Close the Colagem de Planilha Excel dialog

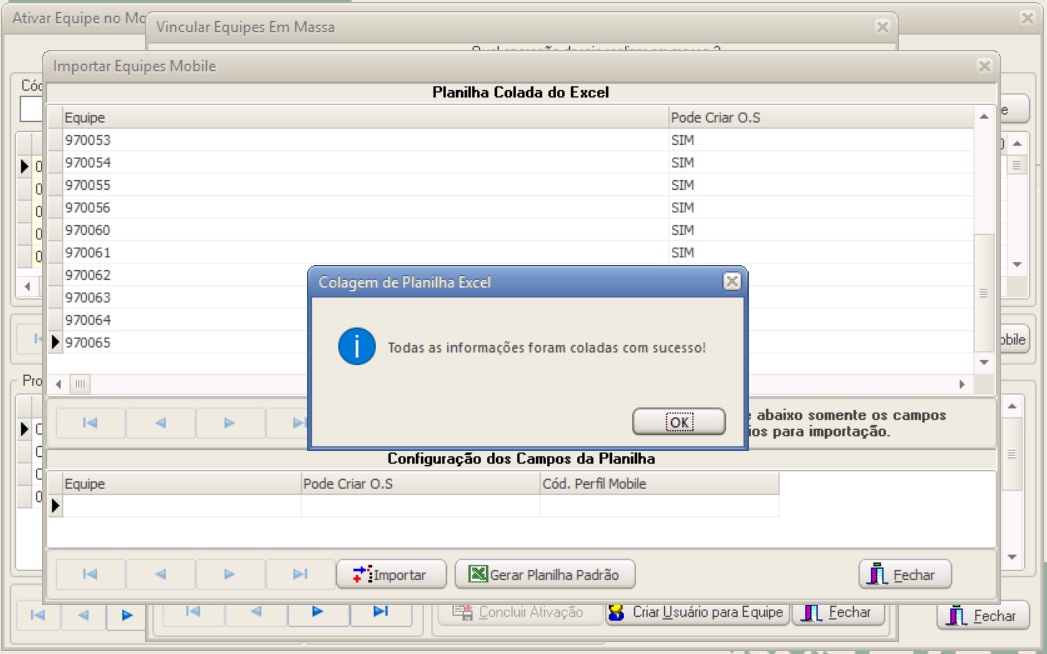pyautogui.click(x=732, y=282)
